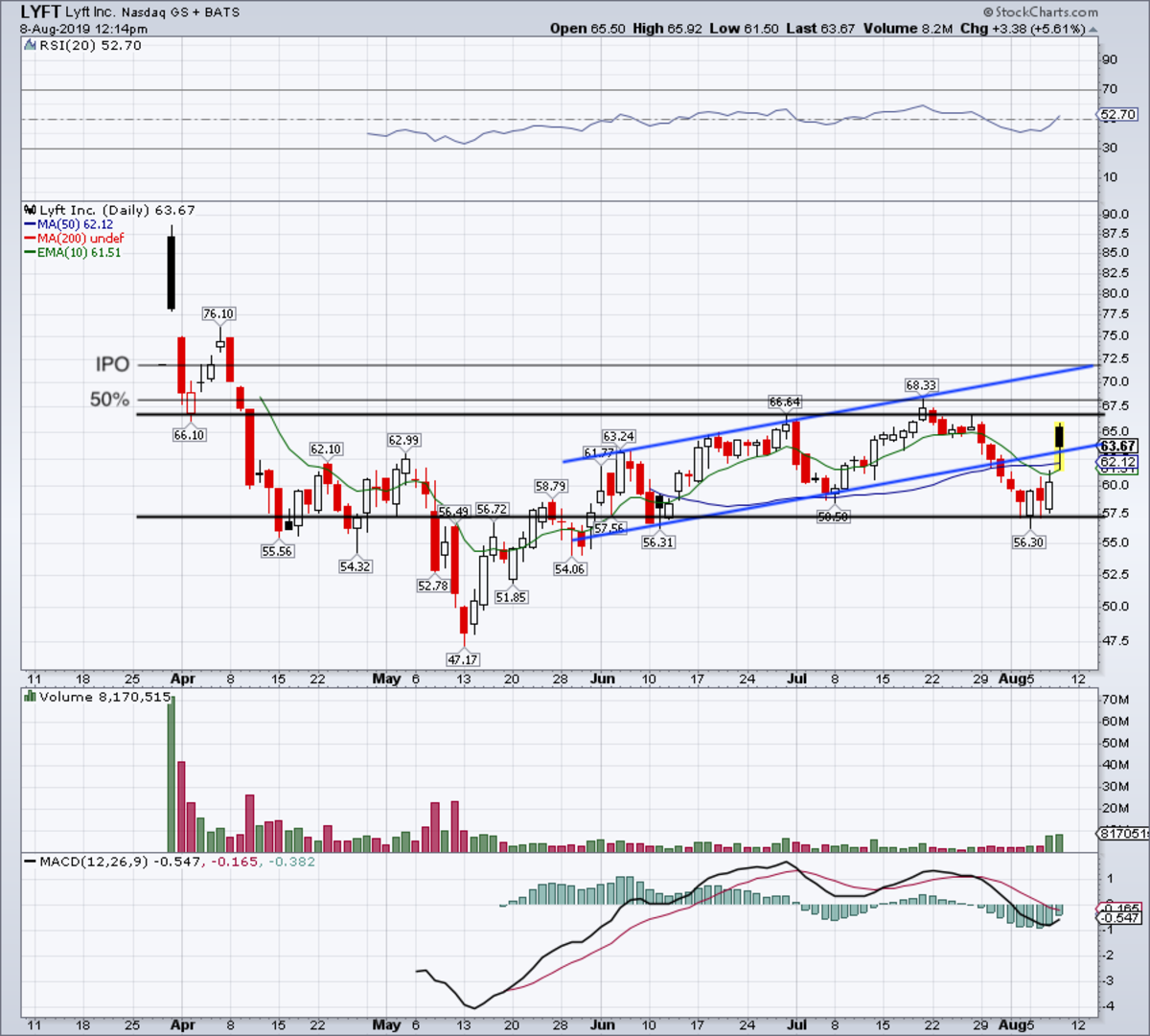This screenshot has height=1036, width=1150.
Task: Click the 55.56 low label
Action: click(x=277, y=552)
